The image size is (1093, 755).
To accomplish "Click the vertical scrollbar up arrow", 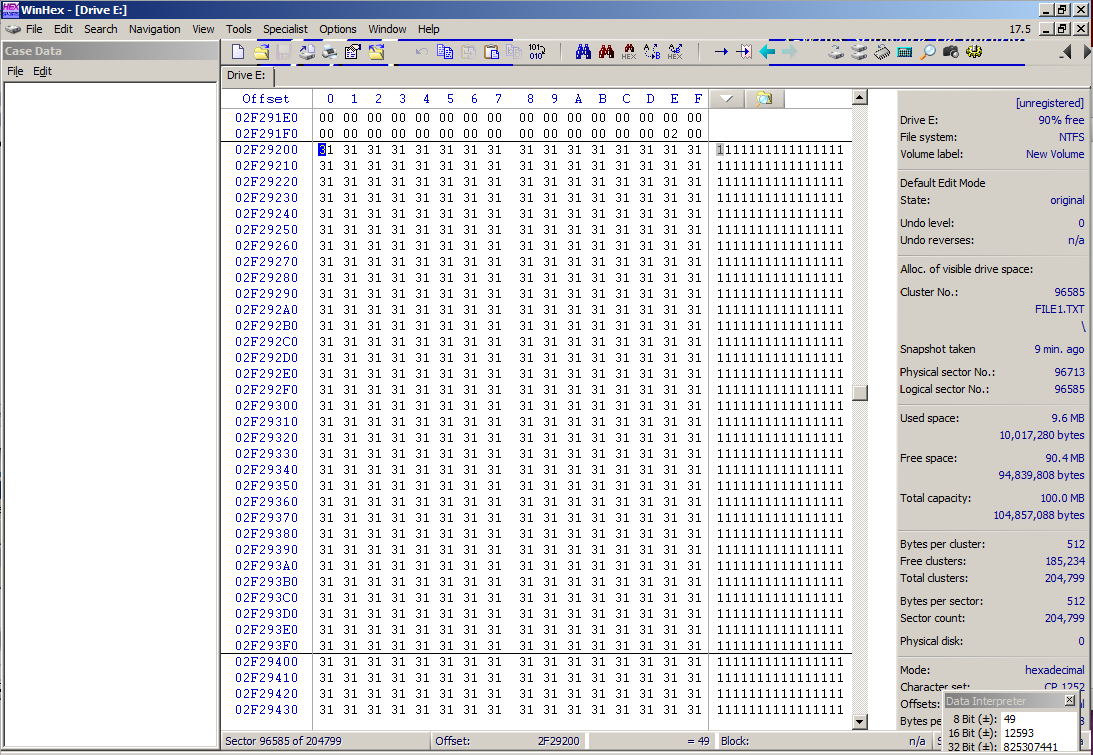I will 859,97.
